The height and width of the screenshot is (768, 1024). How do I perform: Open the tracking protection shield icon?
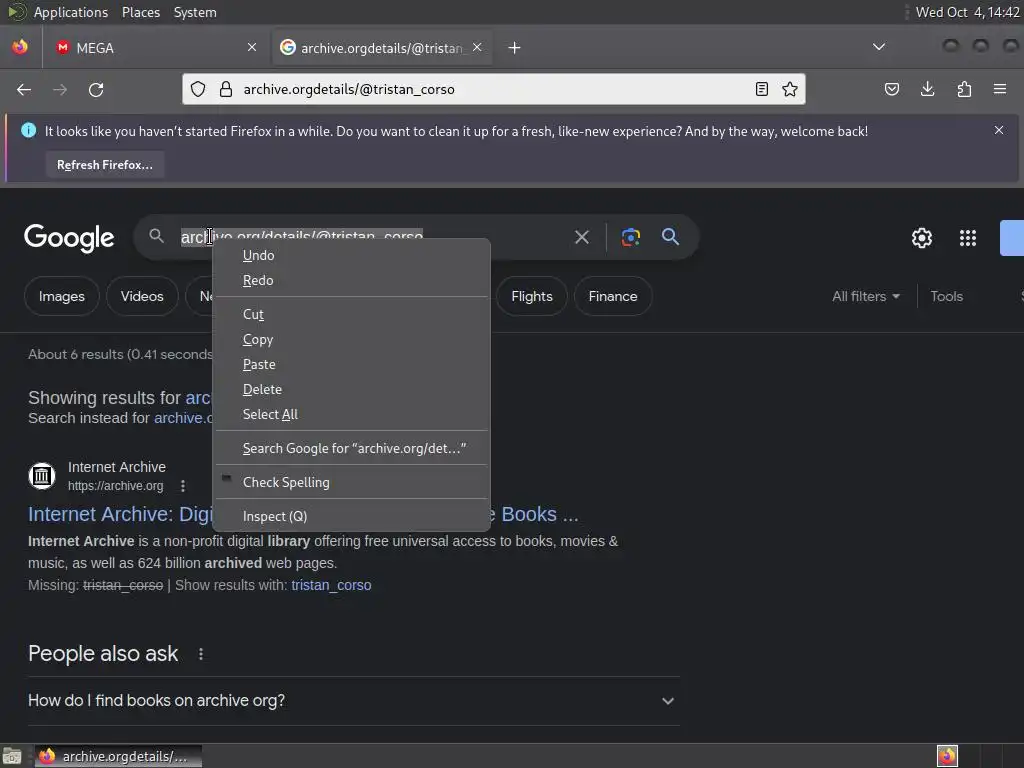[x=198, y=89]
